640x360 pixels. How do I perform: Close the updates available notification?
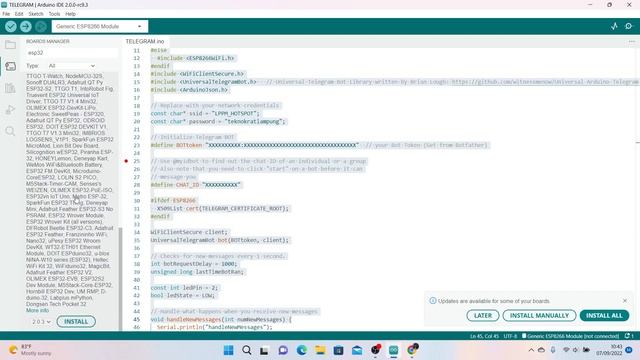pos(625,301)
